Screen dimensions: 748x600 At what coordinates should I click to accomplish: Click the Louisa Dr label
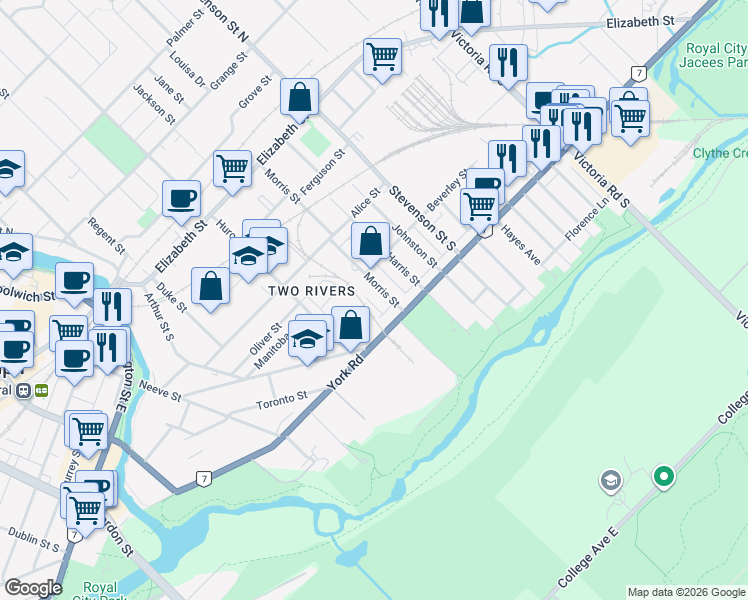[187, 69]
